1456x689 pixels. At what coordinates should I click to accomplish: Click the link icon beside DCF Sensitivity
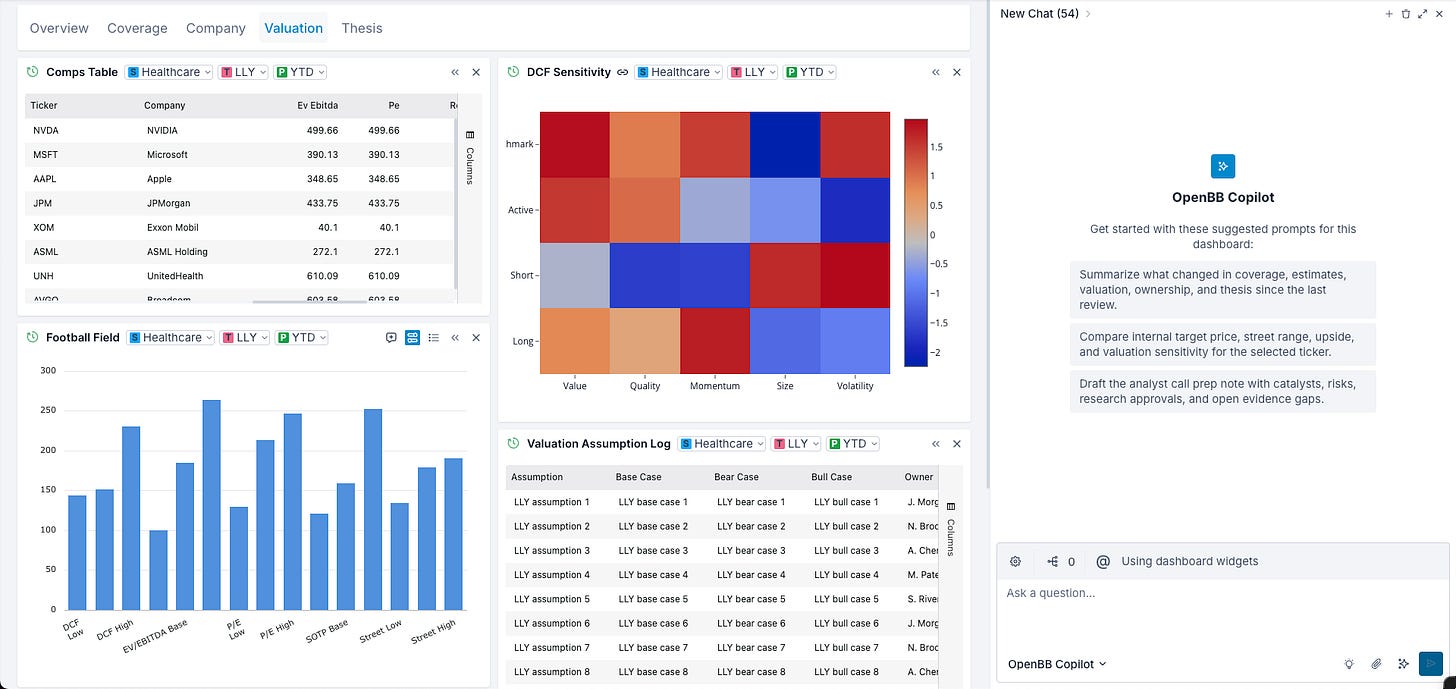tap(622, 72)
